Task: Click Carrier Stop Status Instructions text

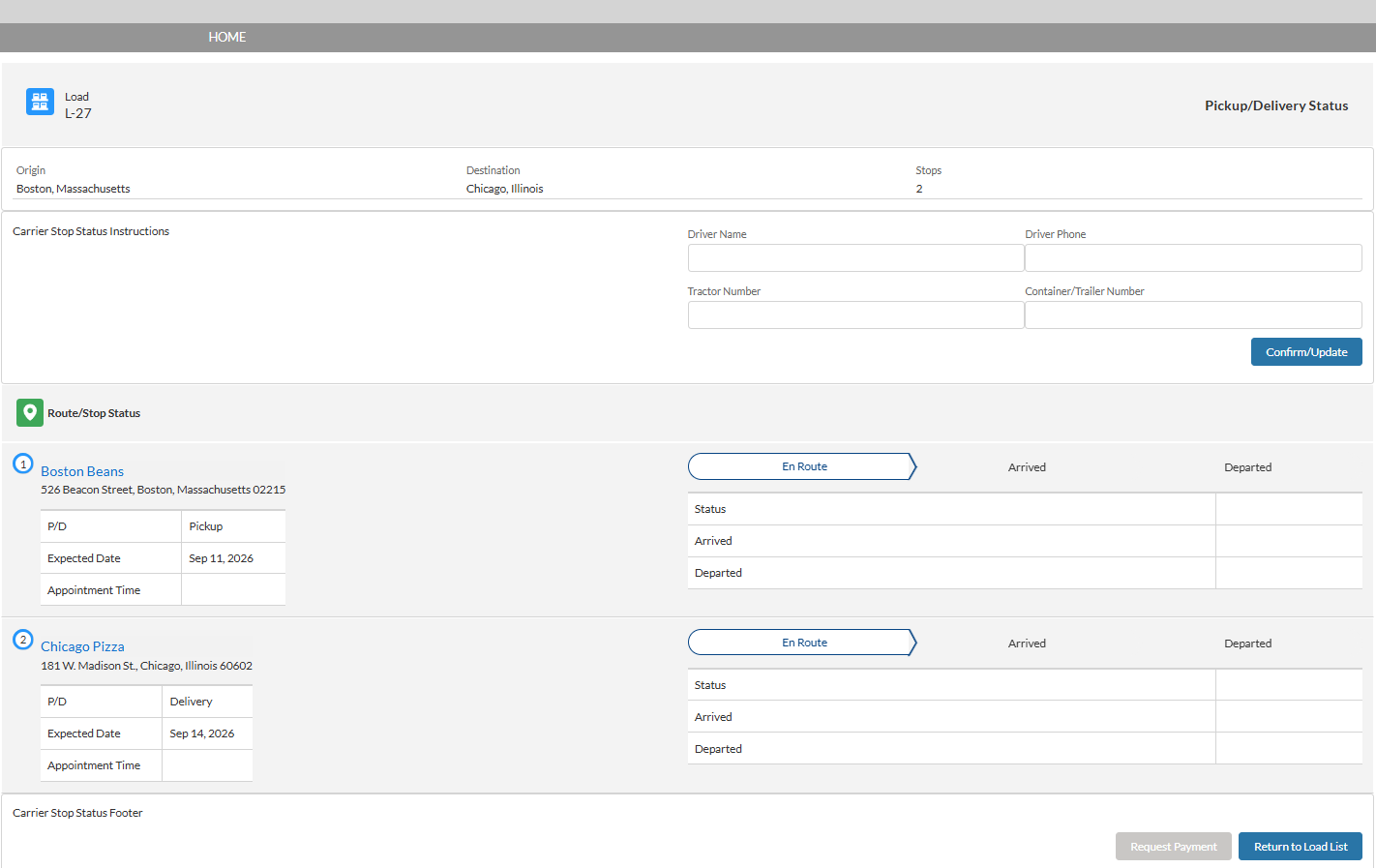Action: (91, 231)
